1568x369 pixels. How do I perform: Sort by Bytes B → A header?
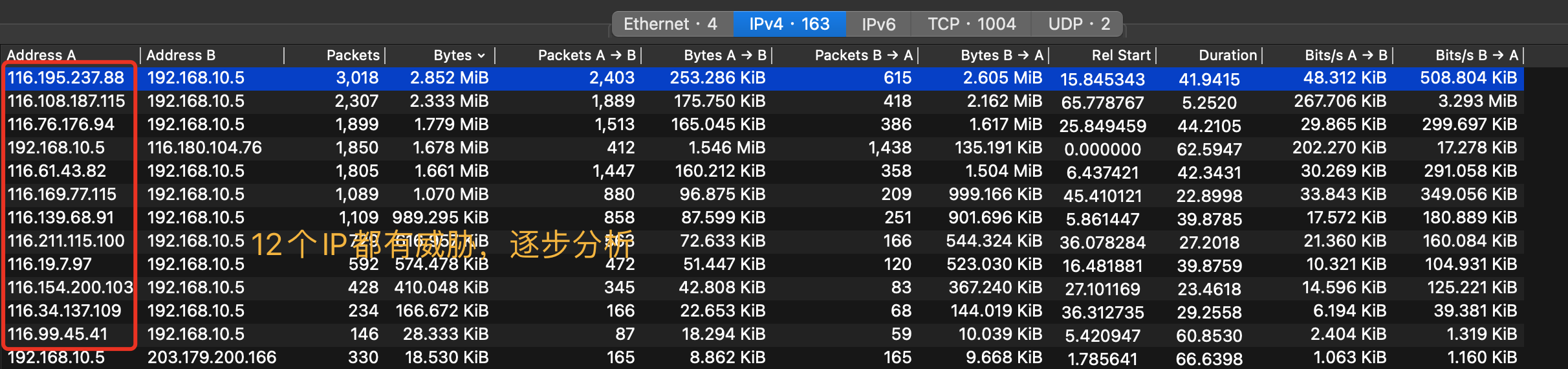(x=1001, y=56)
